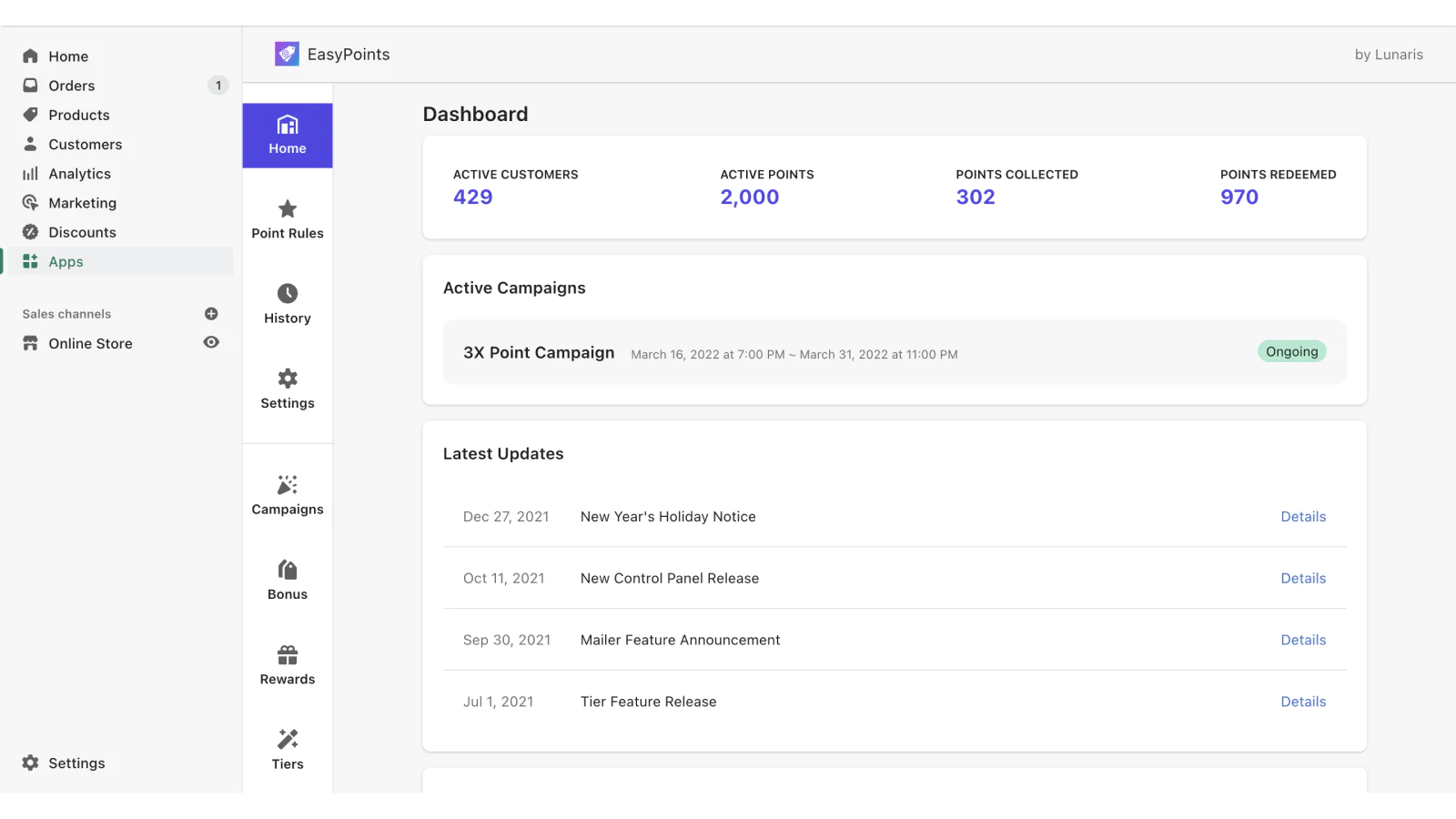
Task: Open Orders from the left navigation
Action: [x=72, y=86]
